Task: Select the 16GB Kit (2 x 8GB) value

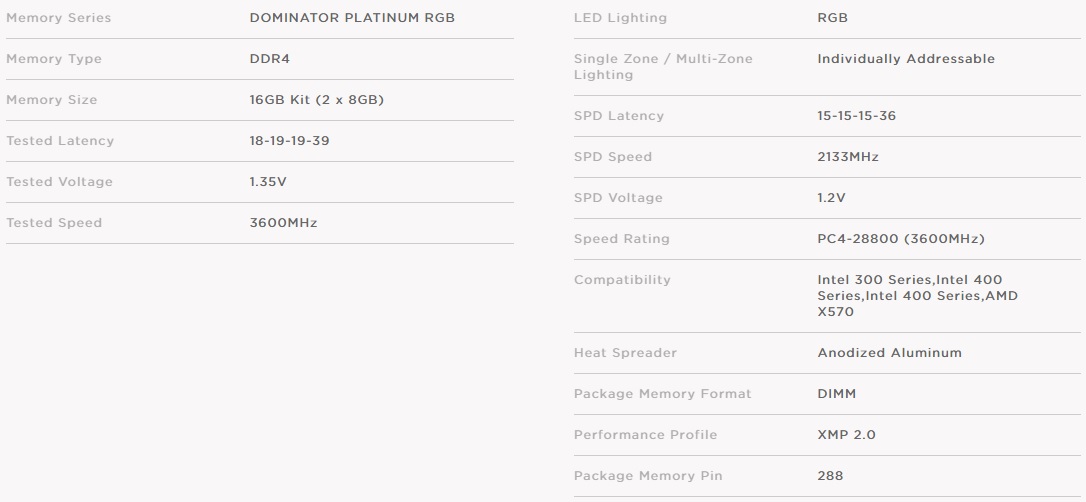Action: [317, 100]
